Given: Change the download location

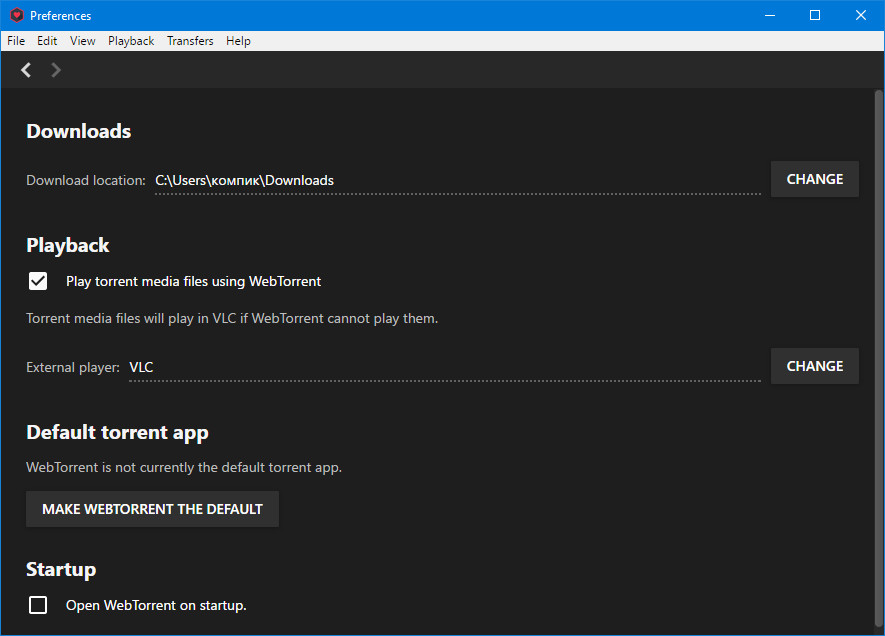Looking at the screenshot, I should pyautogui.click(x=814, y=179).
